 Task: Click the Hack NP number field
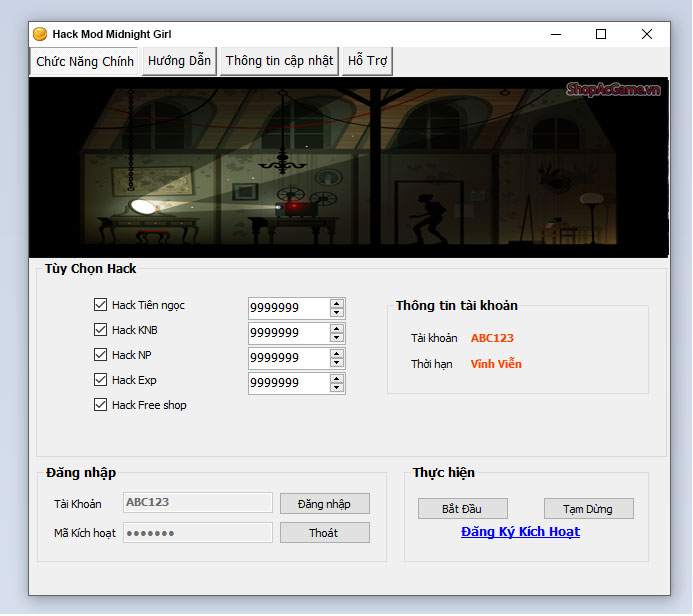[x=289, y=358]
